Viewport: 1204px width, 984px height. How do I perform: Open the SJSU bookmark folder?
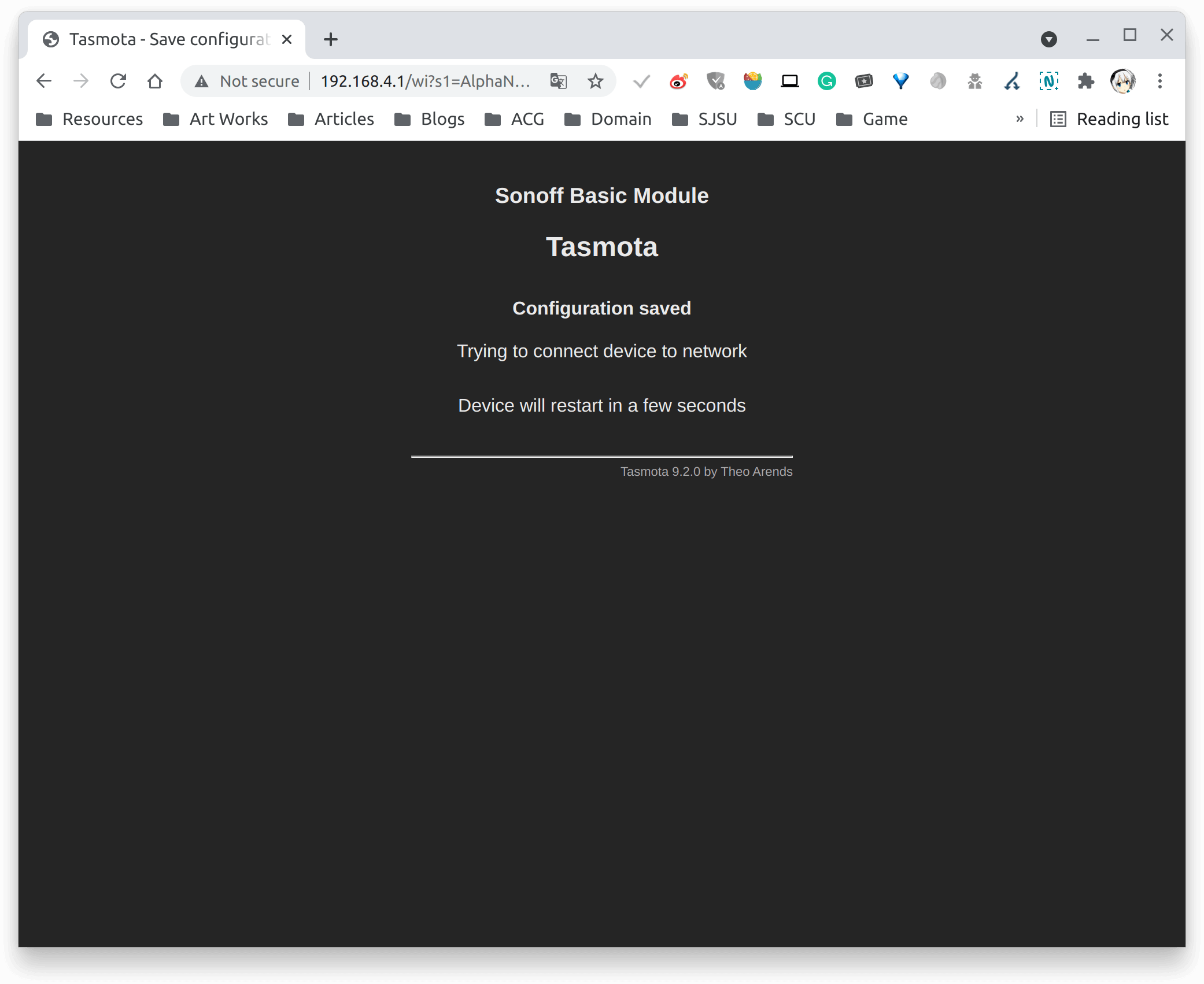coord(704,119)
